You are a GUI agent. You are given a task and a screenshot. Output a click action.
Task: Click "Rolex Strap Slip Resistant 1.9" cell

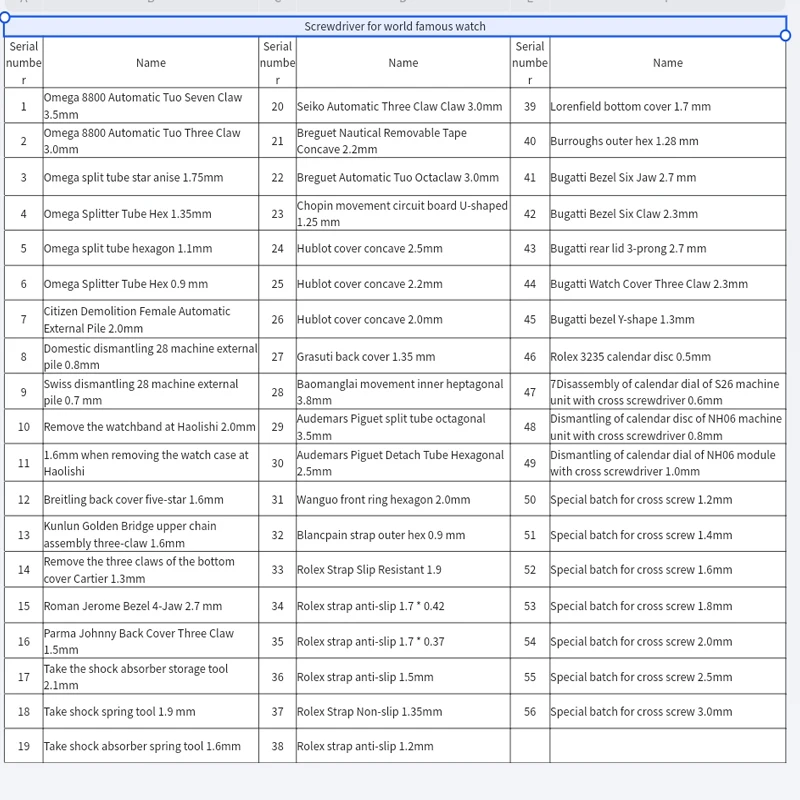pos(403,569)
